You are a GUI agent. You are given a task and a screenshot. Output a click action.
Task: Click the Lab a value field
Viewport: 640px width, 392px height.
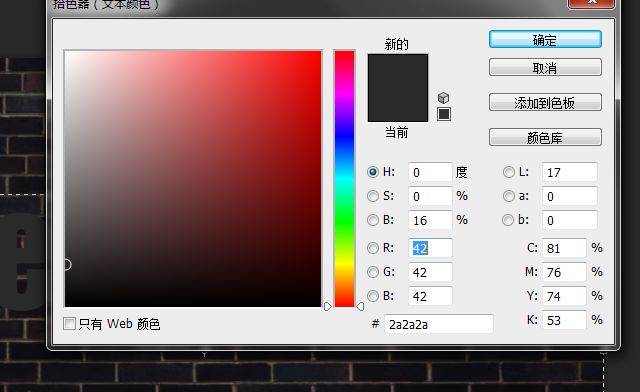pos(570,196)
